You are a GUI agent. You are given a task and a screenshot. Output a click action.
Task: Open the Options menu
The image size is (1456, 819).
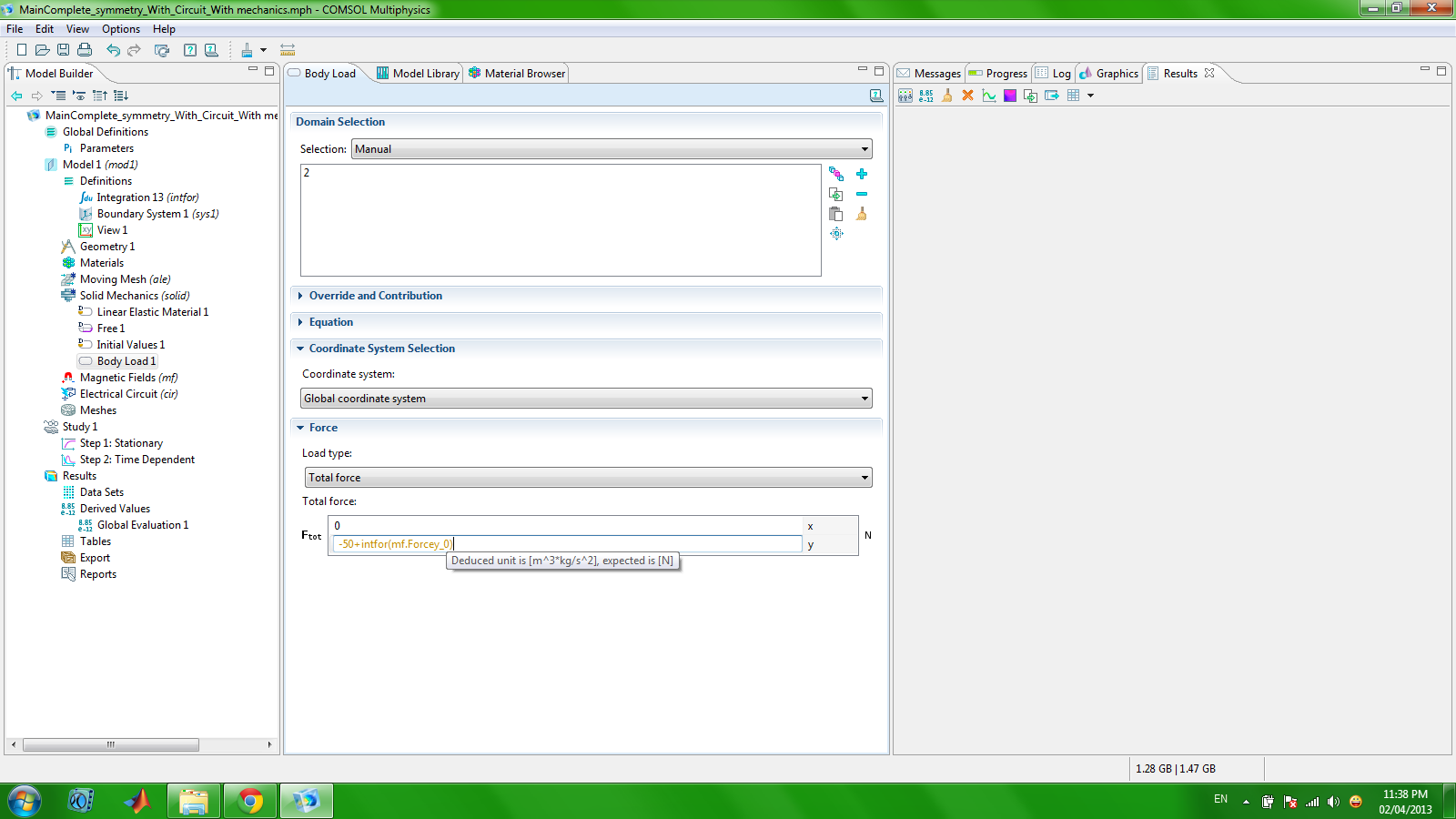pyautogui.click(x=120, y=29)
